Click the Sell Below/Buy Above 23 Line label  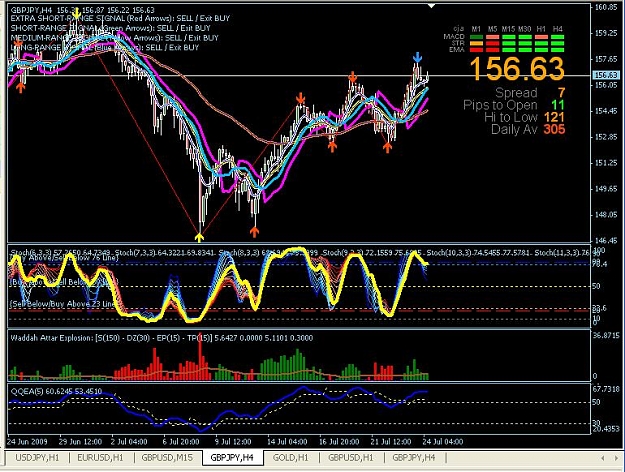tap(63, 304)
